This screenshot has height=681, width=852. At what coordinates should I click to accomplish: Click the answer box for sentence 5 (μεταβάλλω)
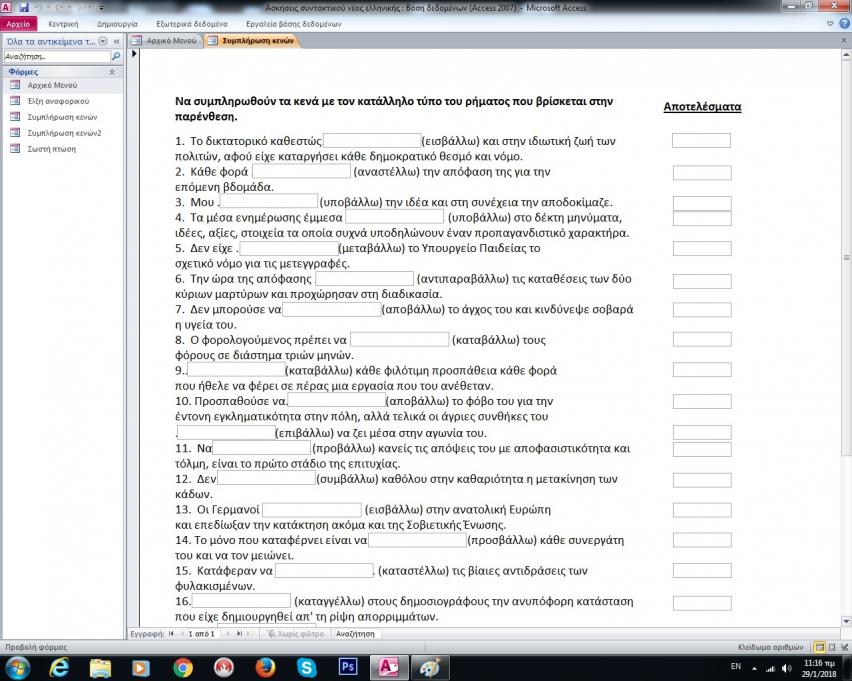pyautogui.click(x=289, y=248)
